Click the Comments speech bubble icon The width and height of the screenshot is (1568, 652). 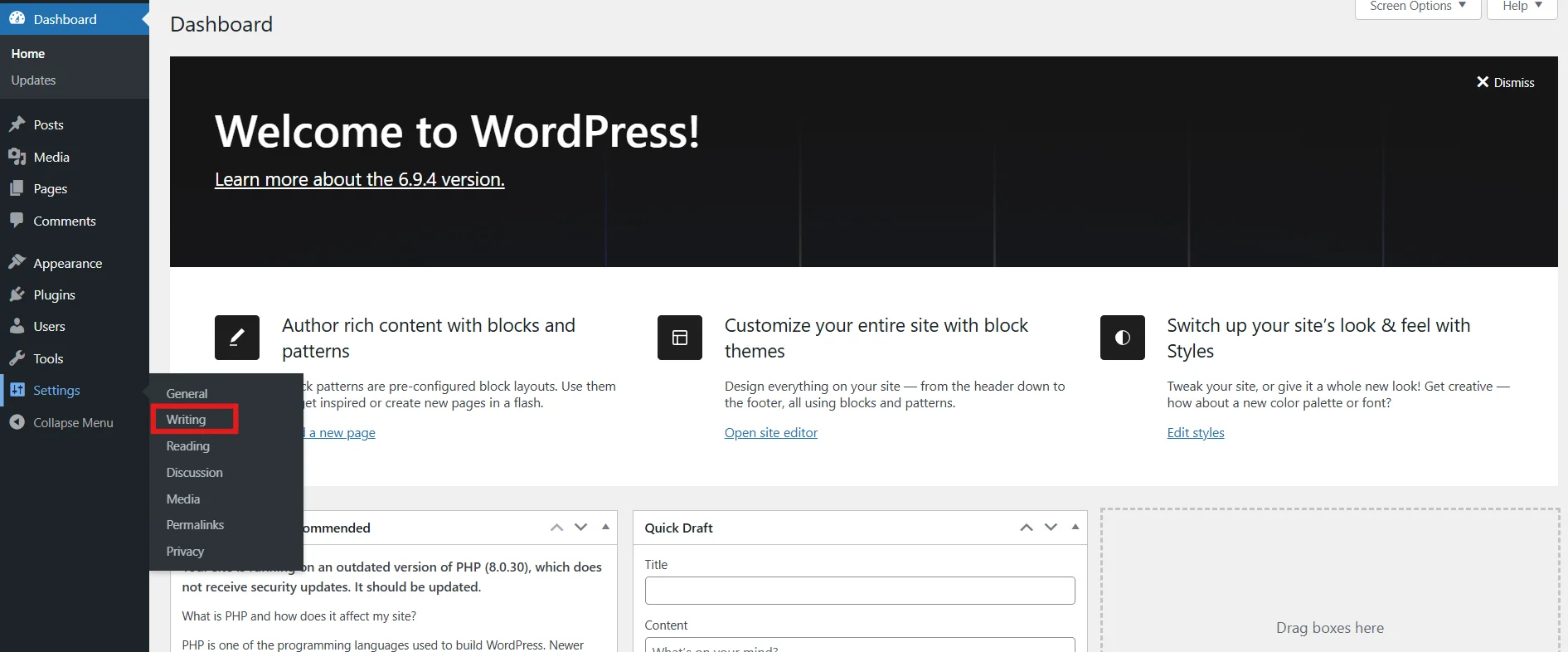17,221
